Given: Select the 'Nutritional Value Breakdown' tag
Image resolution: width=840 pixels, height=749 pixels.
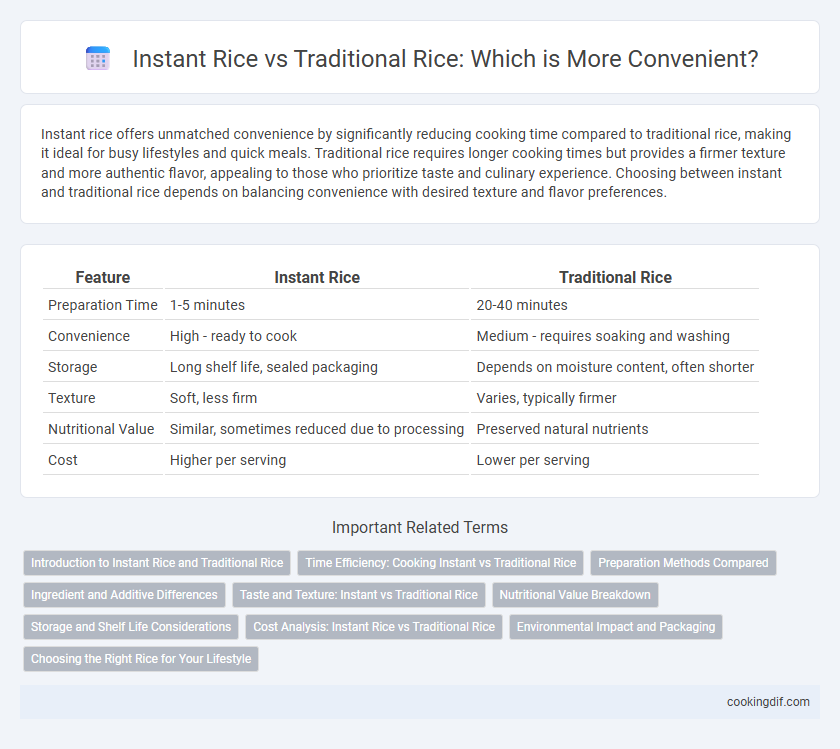Looking at the screenshot, I should (575, 595).
